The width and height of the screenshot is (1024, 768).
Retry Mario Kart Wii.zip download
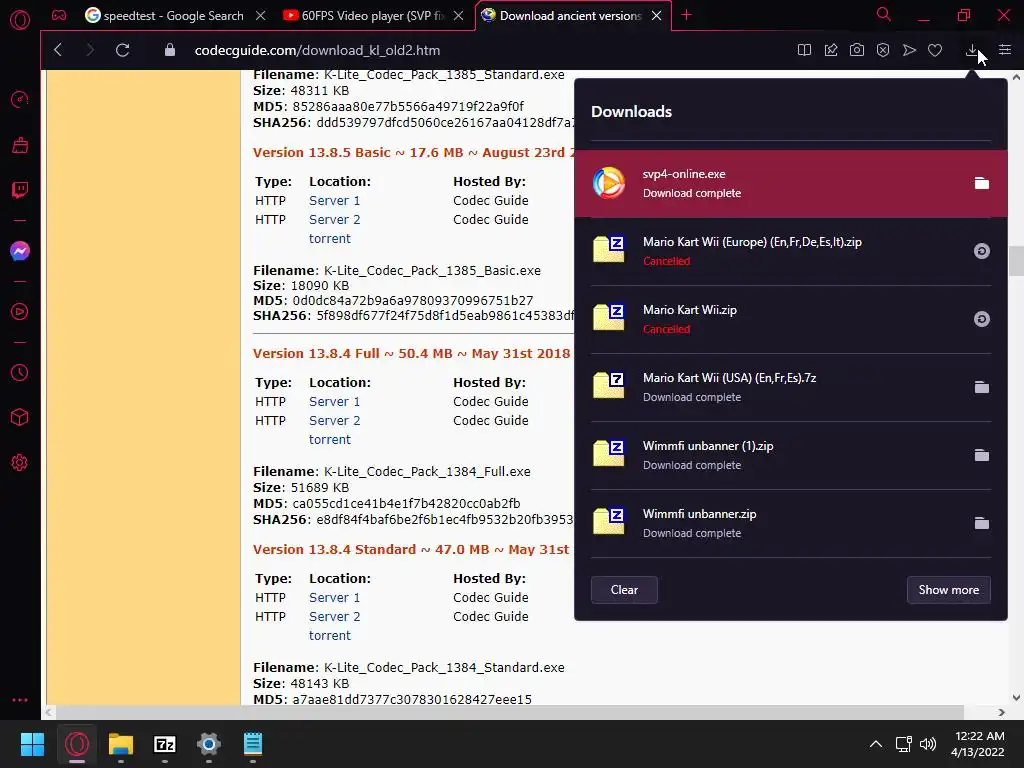tap(982, 319)
